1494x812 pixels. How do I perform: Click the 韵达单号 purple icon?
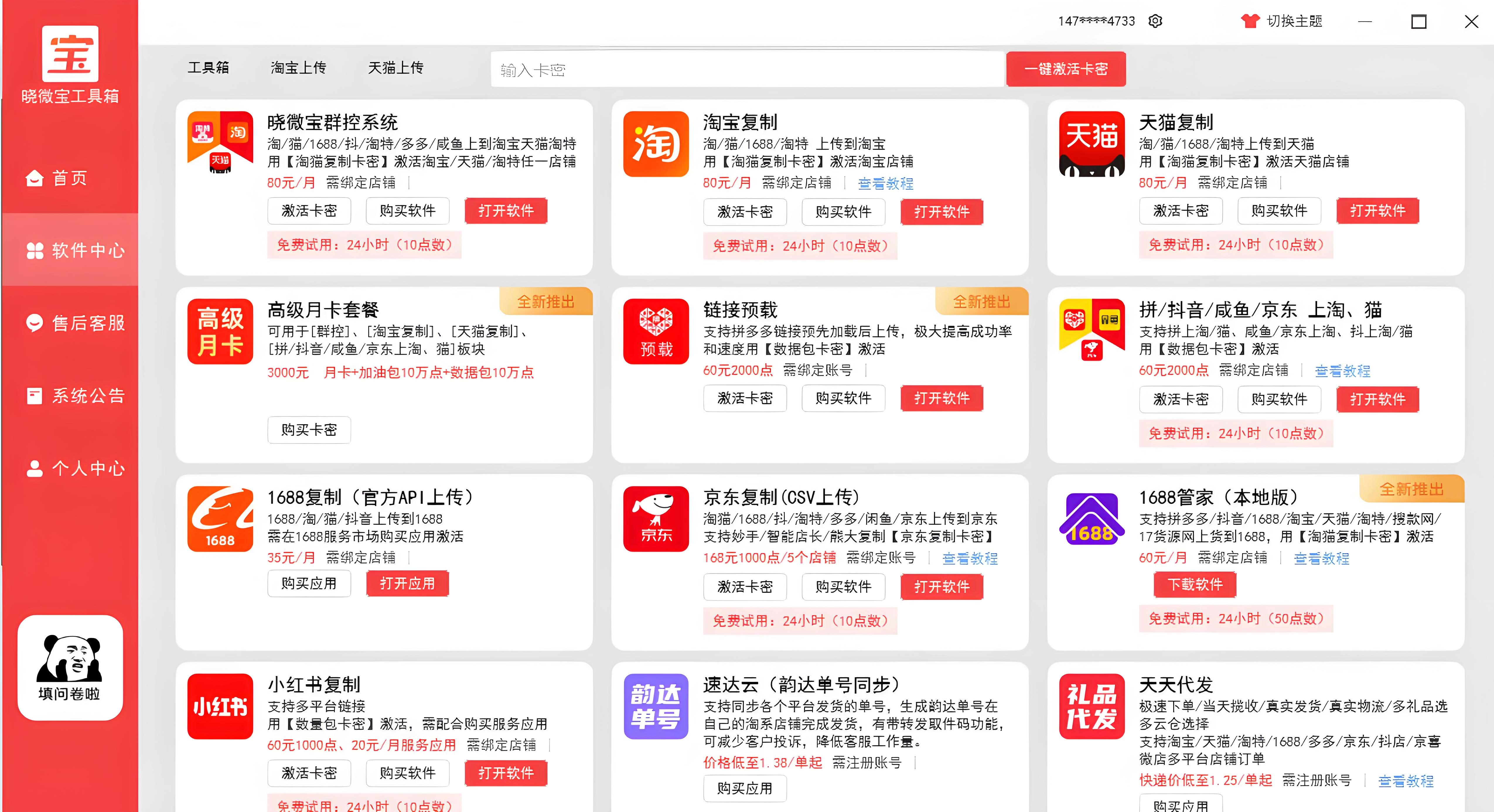pyautogui.click(x=655, y=706)
